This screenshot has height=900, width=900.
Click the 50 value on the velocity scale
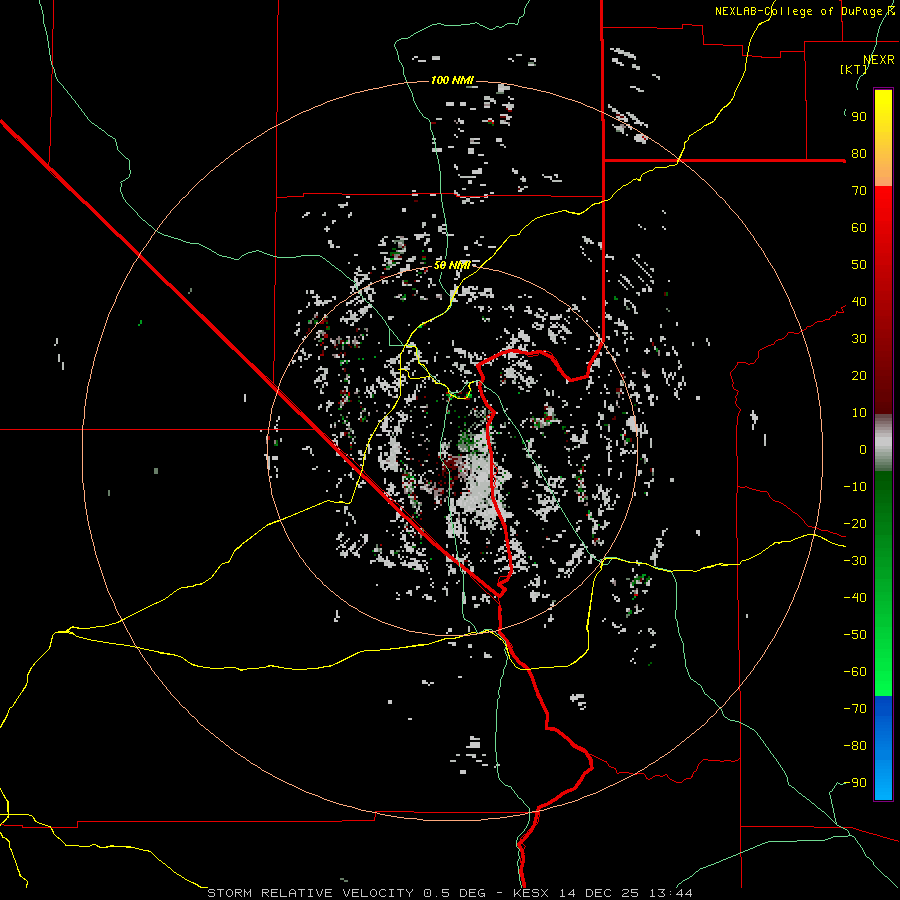point(859,265)
